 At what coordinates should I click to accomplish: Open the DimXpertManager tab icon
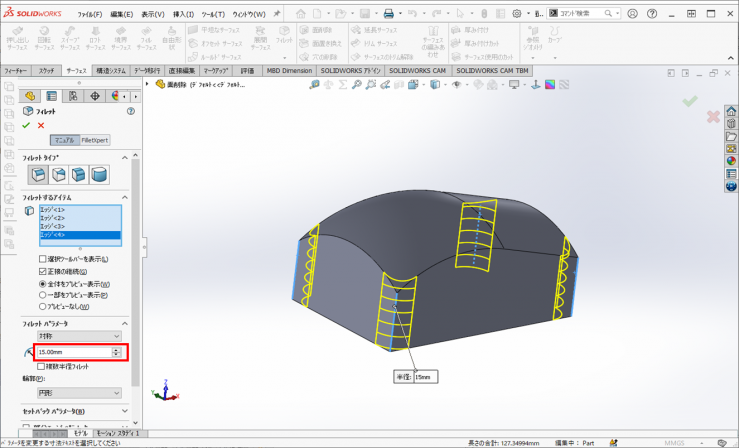coord(95,96)
